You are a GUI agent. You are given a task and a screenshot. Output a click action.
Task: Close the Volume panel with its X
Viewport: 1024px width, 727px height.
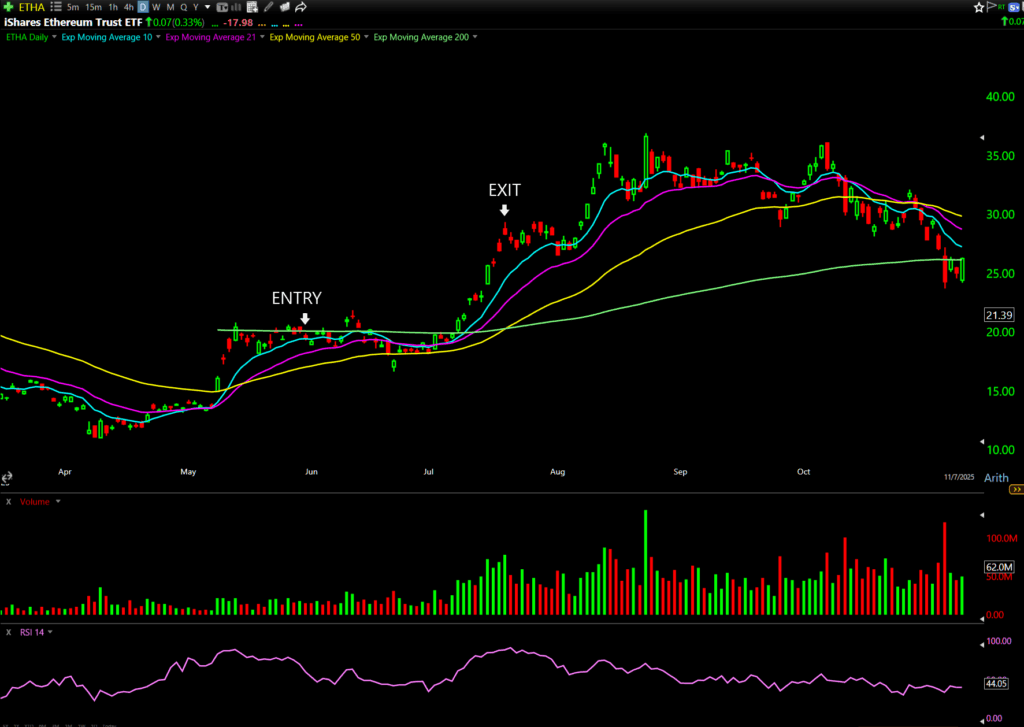8,502
